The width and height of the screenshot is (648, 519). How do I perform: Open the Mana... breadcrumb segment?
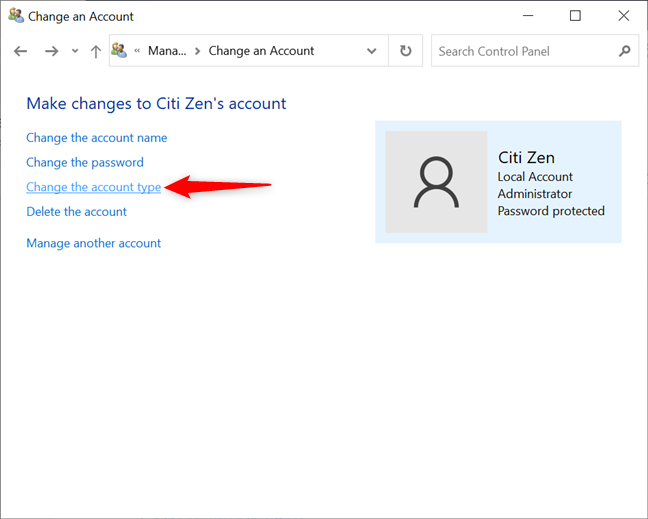click(167, 51)
